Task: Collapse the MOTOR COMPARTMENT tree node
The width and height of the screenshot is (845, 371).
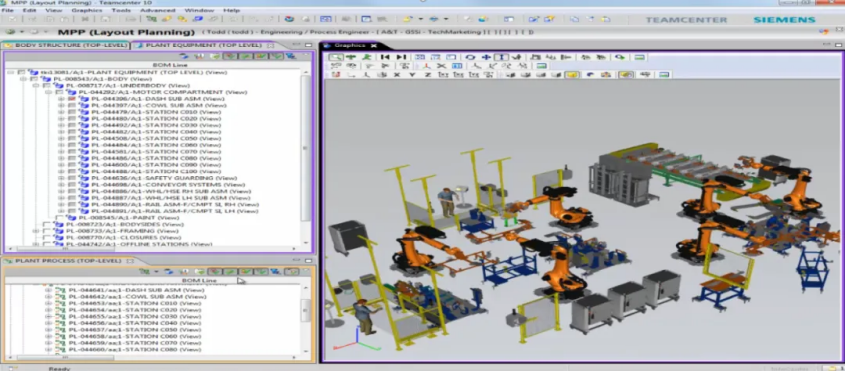Action: [48, 92]
